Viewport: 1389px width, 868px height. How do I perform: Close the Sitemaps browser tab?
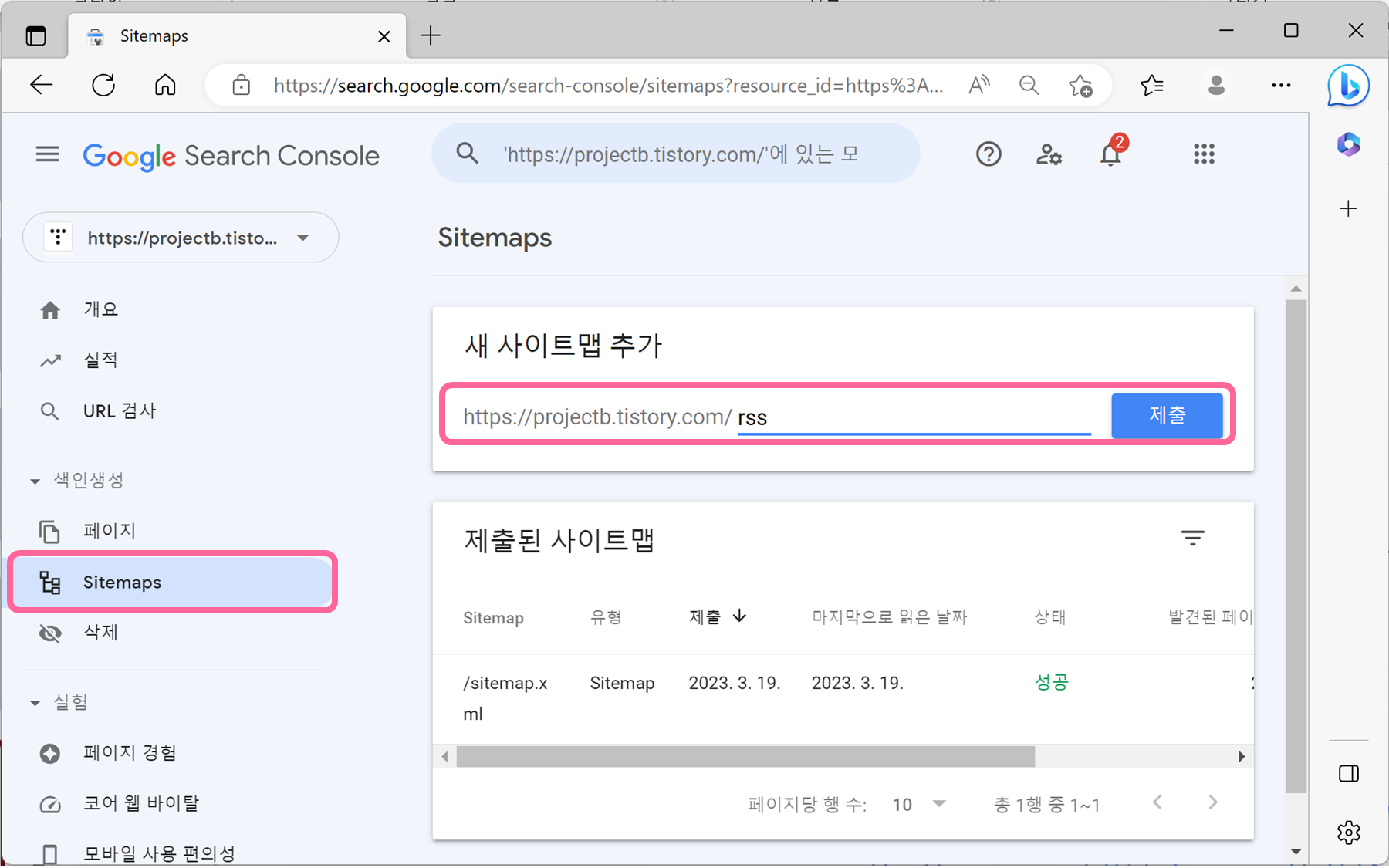[x=384, y=36]
